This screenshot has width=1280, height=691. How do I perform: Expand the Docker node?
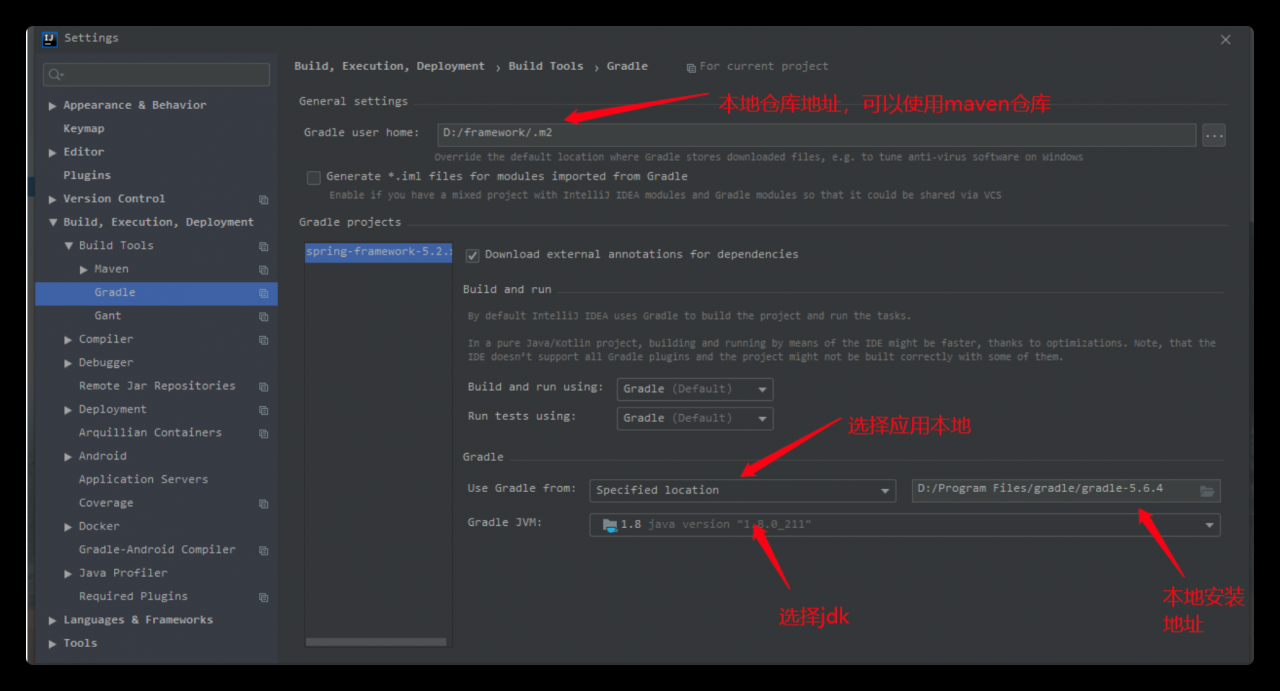pyautogui.click(x=69, y=527)
